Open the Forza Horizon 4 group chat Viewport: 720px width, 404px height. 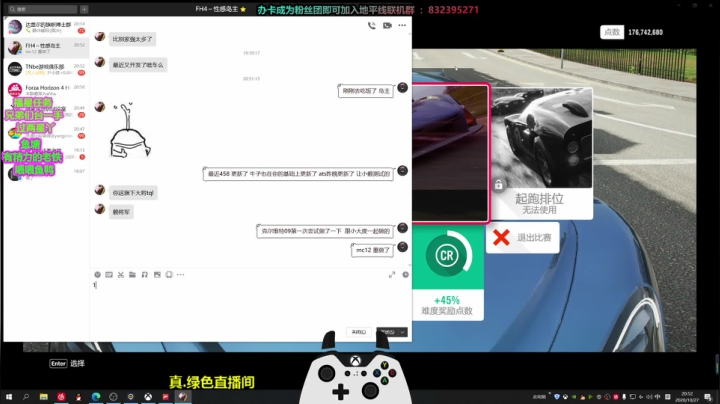click(x=46, y=90)
